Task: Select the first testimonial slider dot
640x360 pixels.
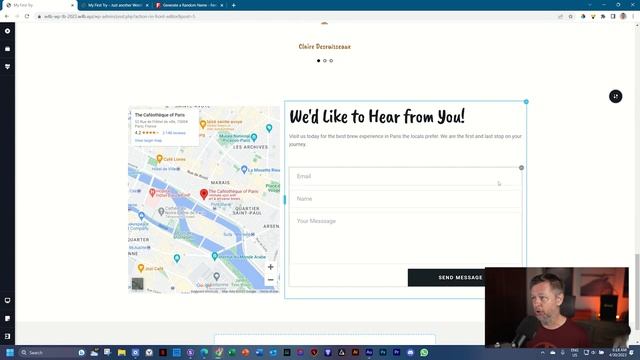Action: tap(318, 61)
